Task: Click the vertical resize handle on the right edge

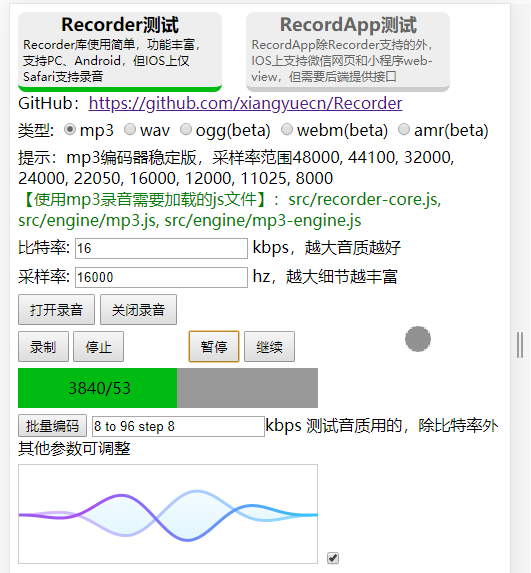Action: coord(520,345)
